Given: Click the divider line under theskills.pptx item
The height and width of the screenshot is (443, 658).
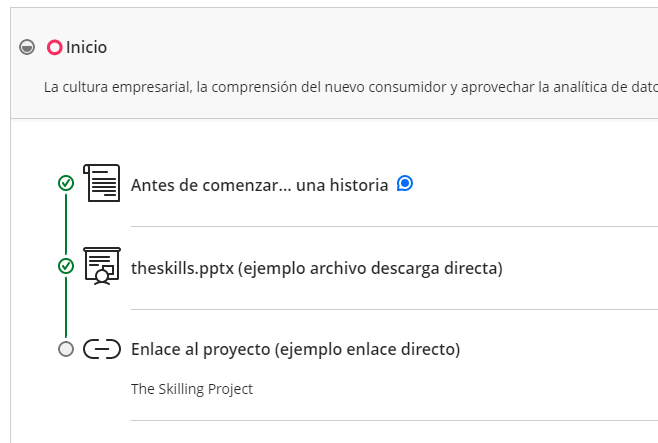Looking at the screenshot, I should tap(394, 310).
